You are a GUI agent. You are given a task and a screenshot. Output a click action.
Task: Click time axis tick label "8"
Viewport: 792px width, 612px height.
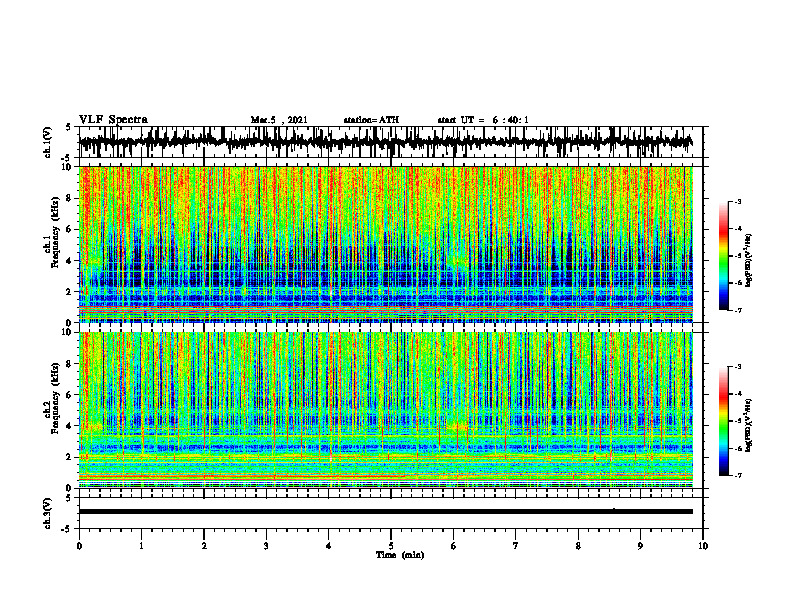[578, 546]
